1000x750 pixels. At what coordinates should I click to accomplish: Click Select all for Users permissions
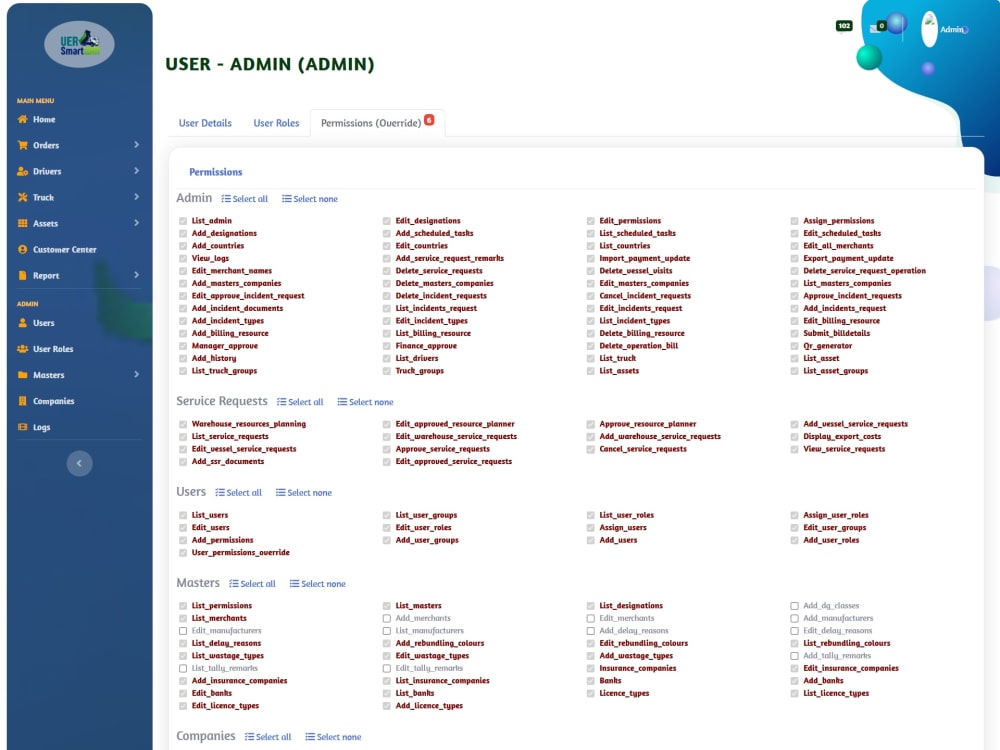point(239,493)
